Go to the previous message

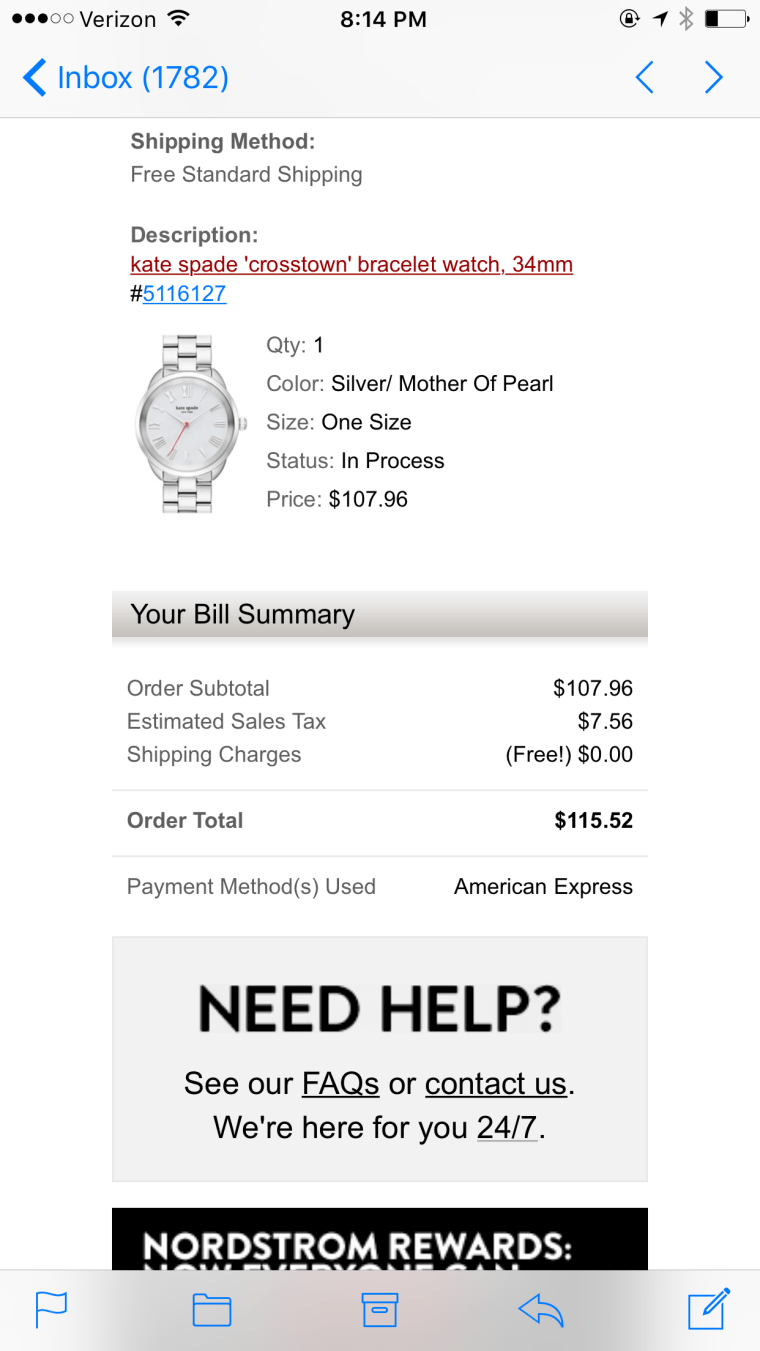tap(645, 77)
